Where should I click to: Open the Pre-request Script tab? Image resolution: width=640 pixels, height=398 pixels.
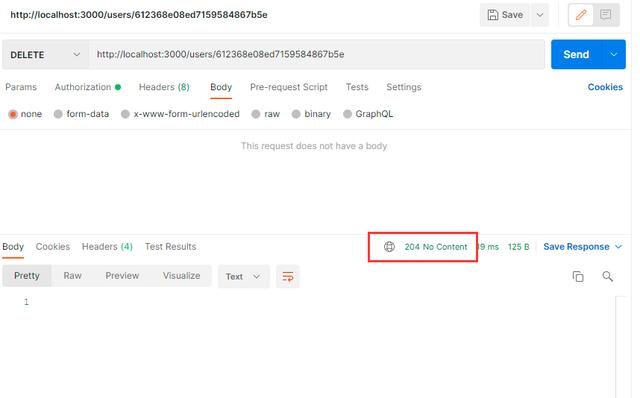point(289,87)
